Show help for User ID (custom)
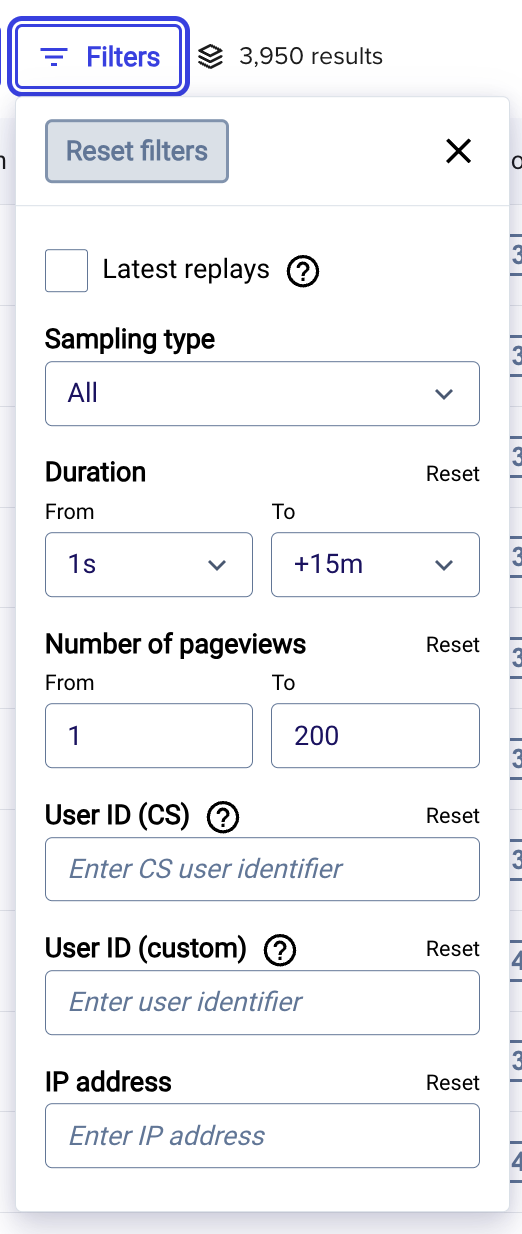The image size is (522, 1234). (x=280, y=950)
